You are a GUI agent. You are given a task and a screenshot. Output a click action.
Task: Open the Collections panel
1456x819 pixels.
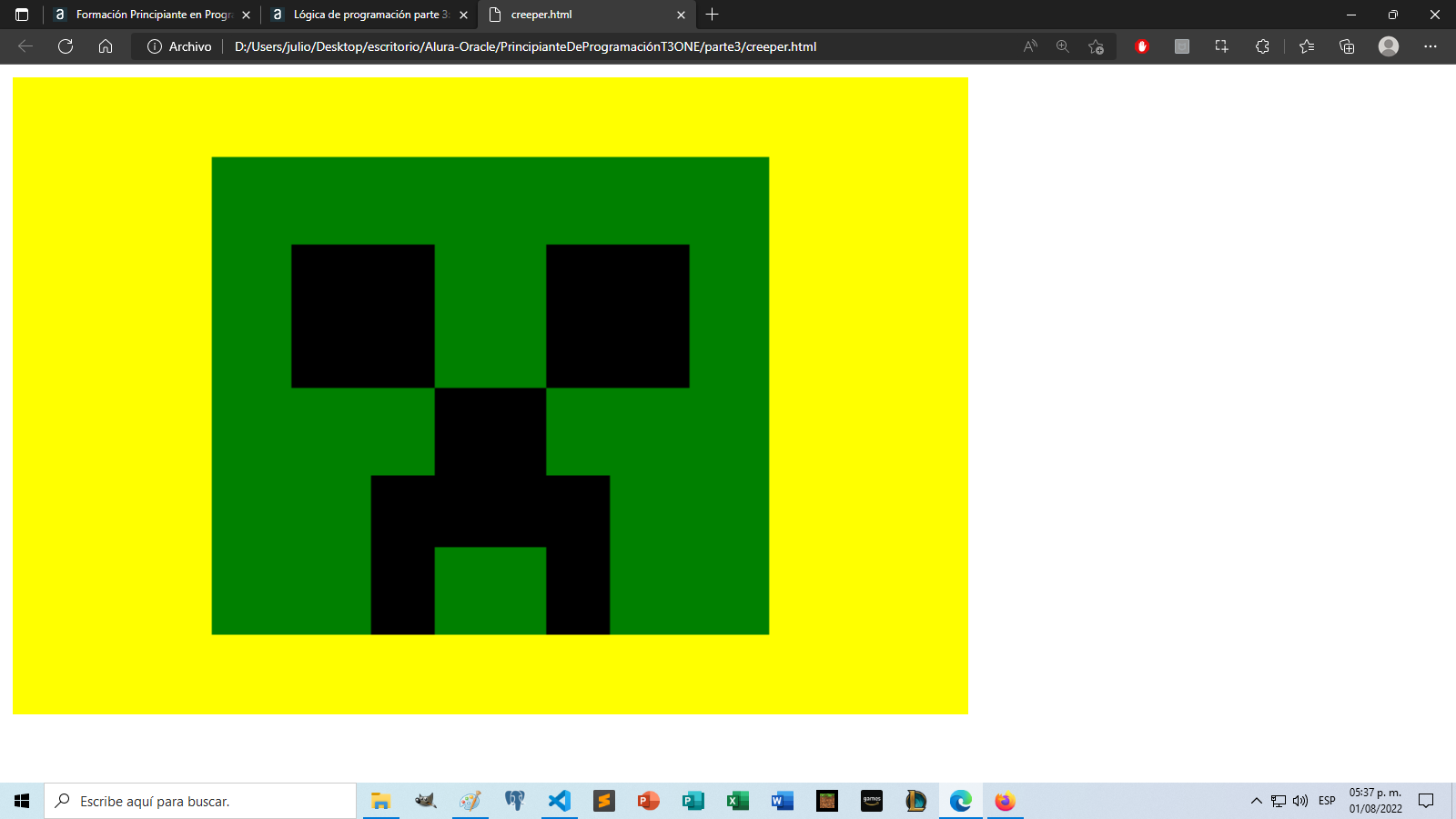(x=1347, y=46)
